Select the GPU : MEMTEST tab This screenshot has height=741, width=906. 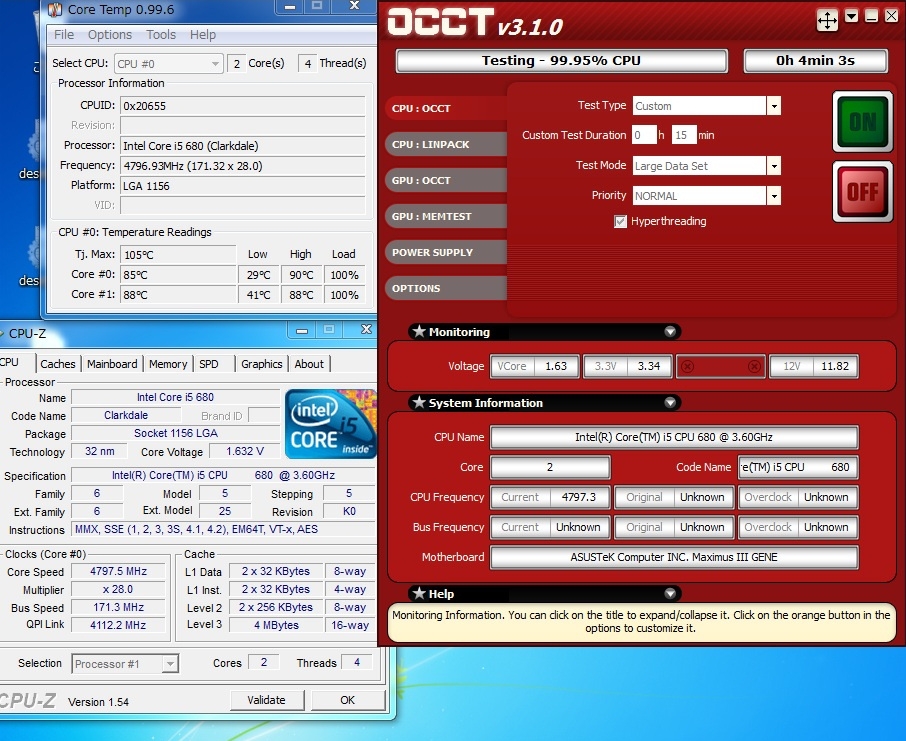click(445, 216)
